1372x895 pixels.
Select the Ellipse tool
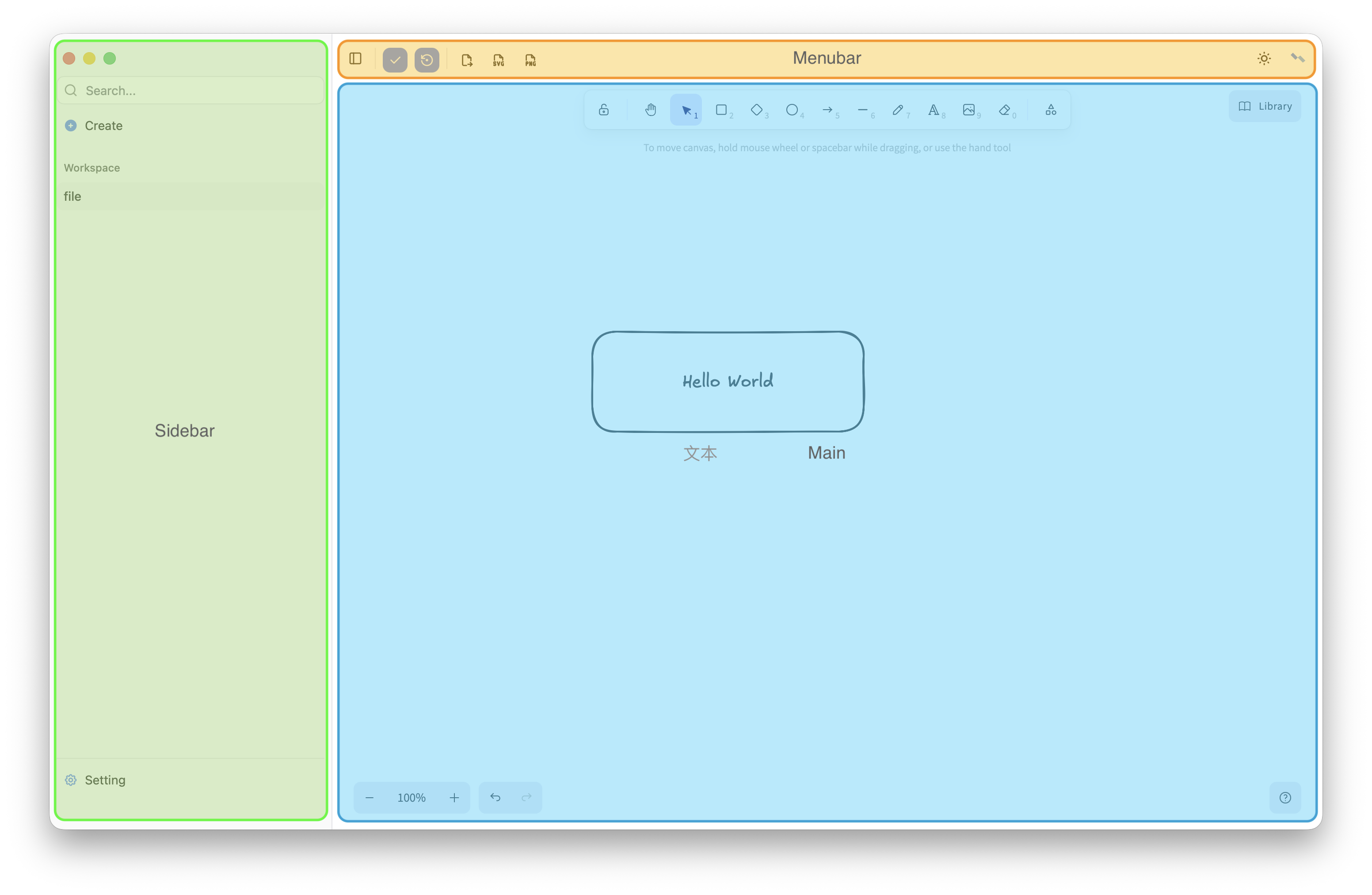(793, 110)
